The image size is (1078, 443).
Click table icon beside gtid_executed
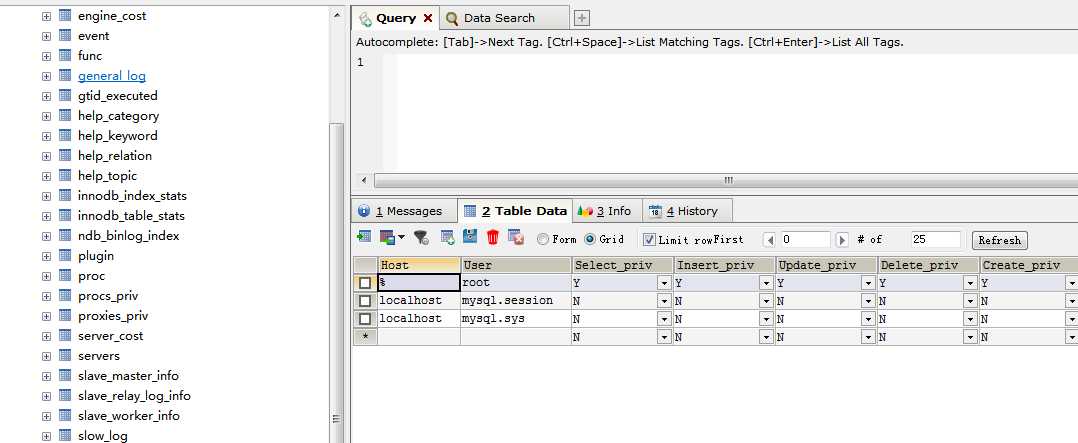(65, 95)
